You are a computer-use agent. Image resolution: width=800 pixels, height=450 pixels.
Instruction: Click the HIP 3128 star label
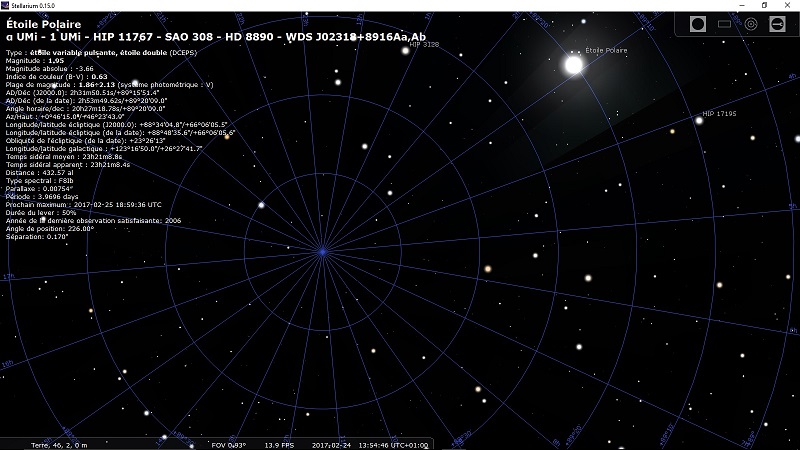coord(424,45)
